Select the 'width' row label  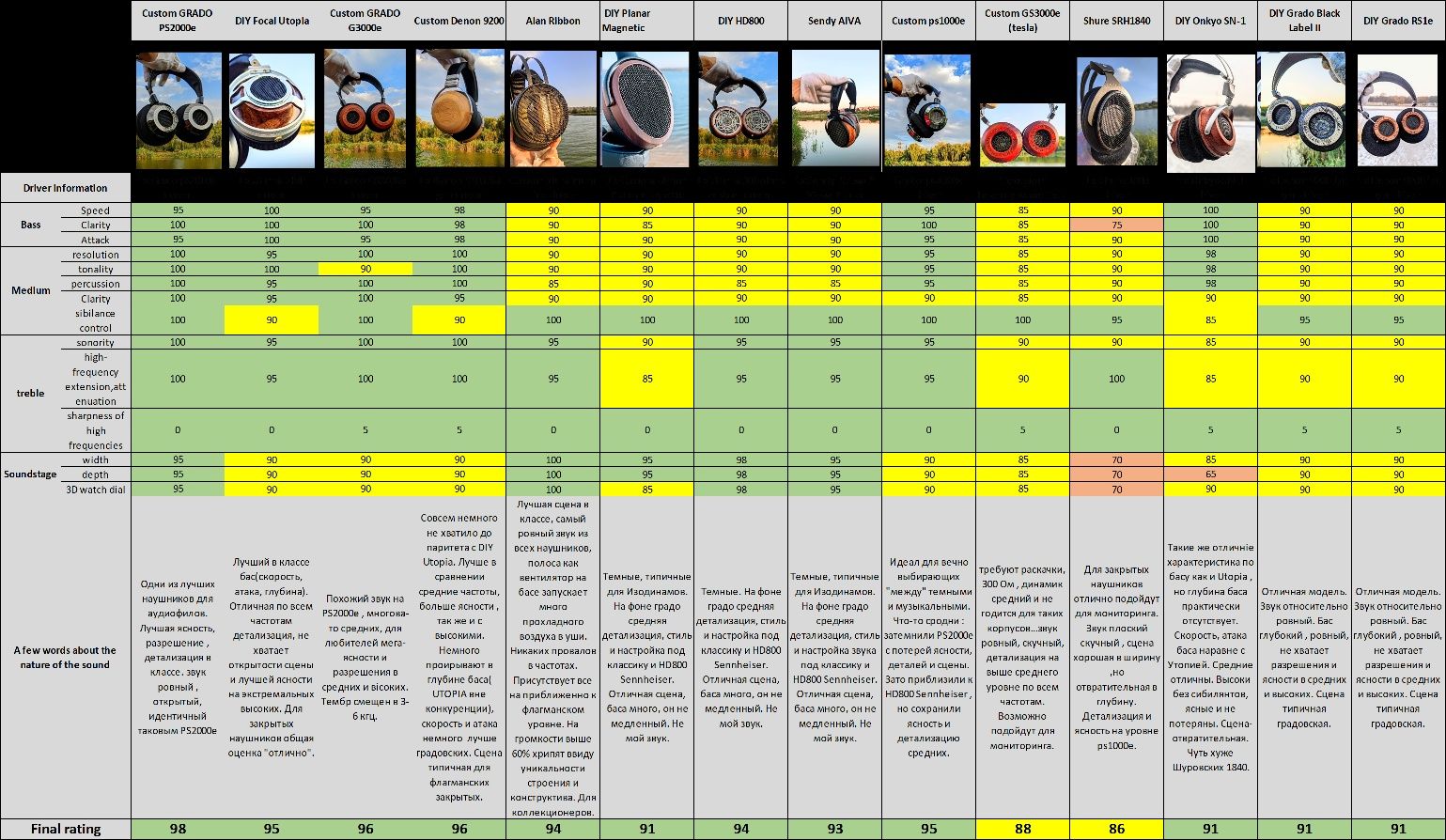point(96,460)
